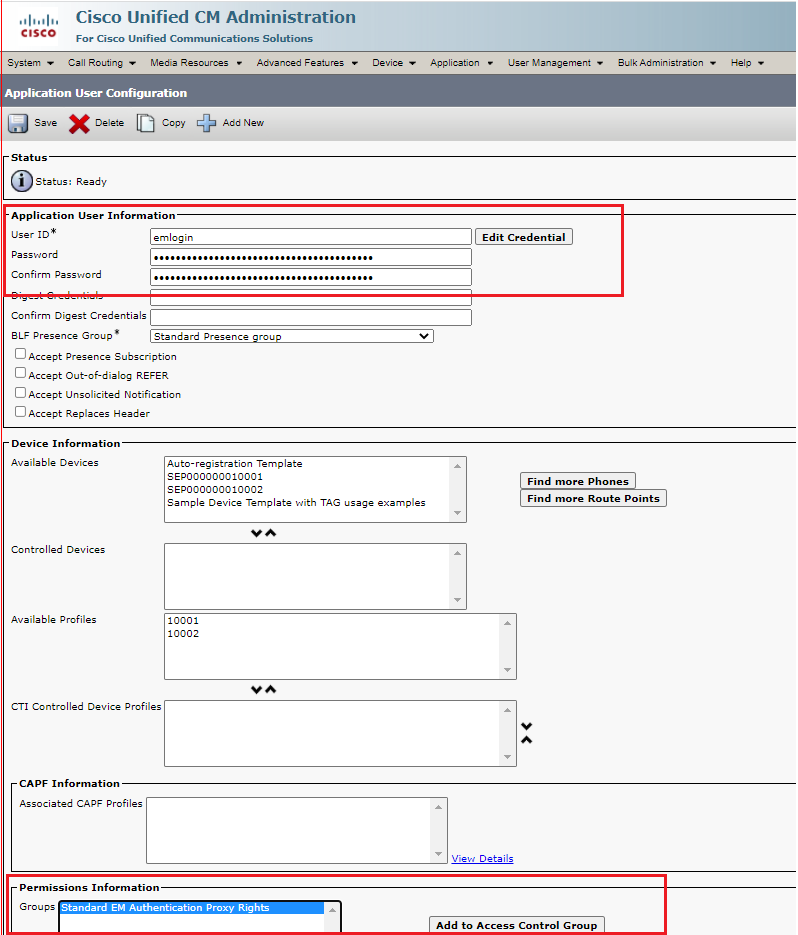Click the Add New toolbar label
Image resolution: width=798 pixels, height=935 pixels.
tap(243, 123)
